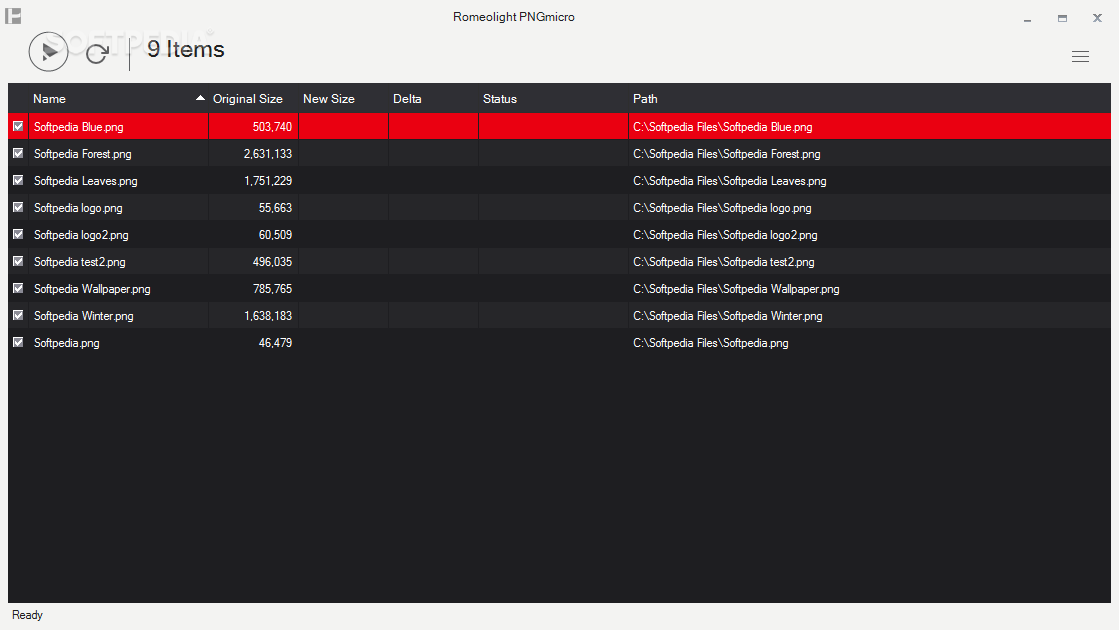Click path C:\Softpedia Files\Softpedia test2.png
Image resolution: width=1119 pixels, height=630 pixels.
click(x=724, y=262)
